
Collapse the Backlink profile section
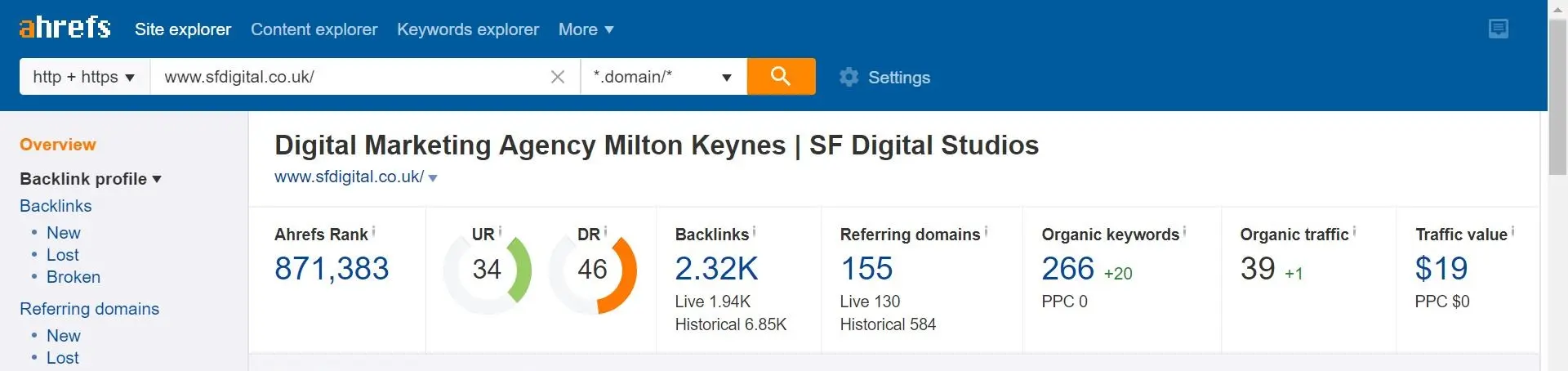click(x=91, y=179)
